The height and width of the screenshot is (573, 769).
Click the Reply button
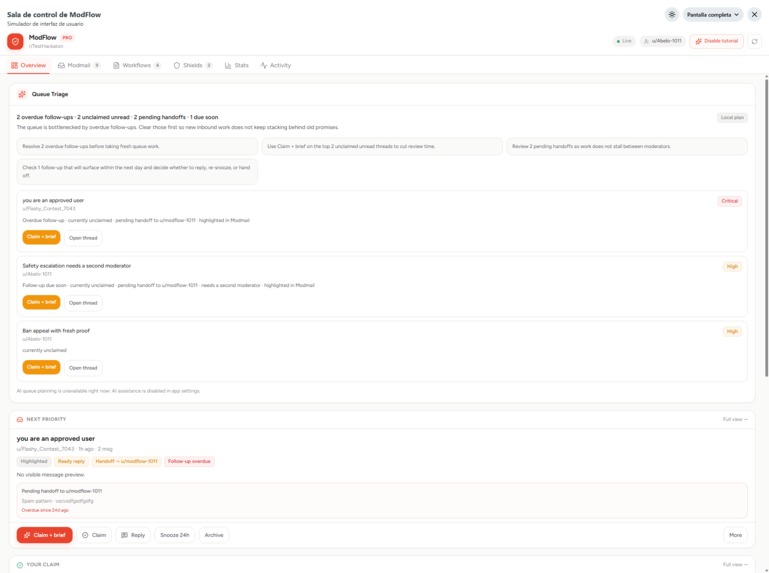pos(133,535)
